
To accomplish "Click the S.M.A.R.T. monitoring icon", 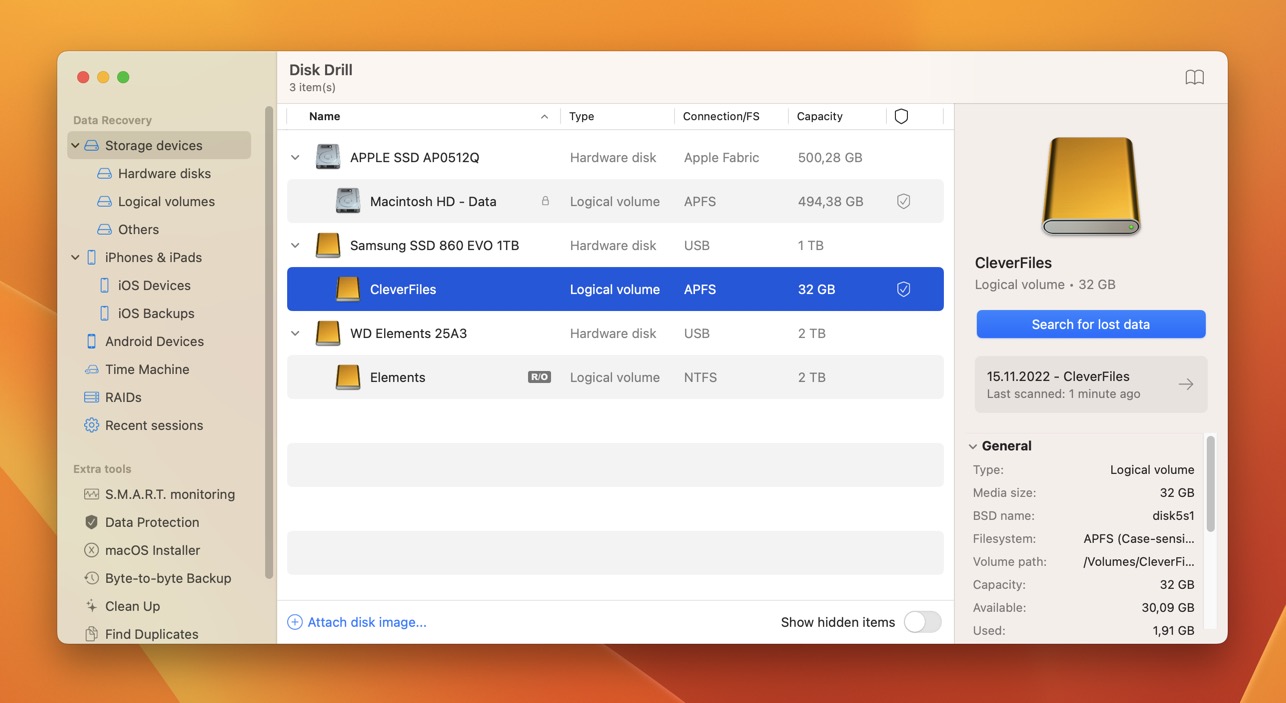I will coord(91,494).
